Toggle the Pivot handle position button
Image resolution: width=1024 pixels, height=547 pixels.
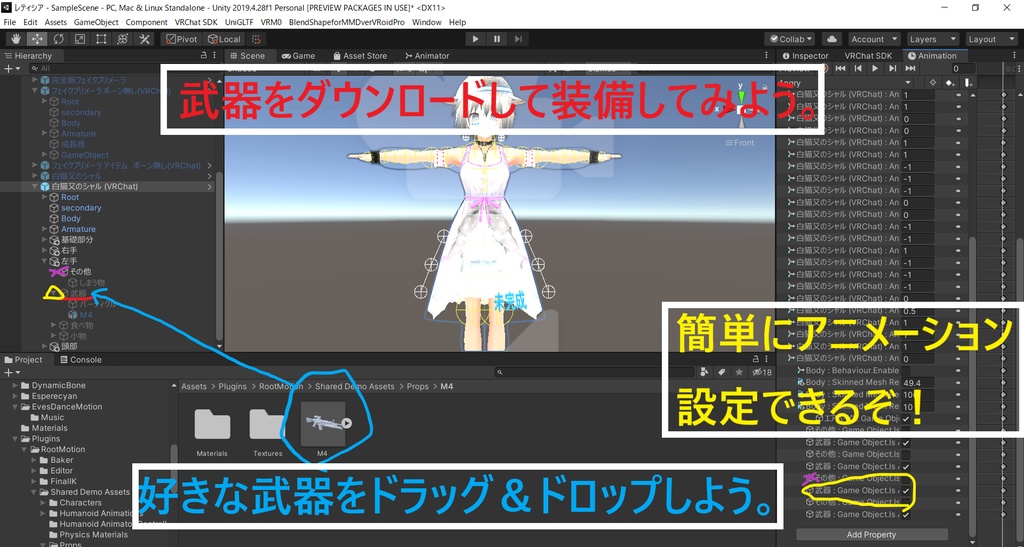182,39
